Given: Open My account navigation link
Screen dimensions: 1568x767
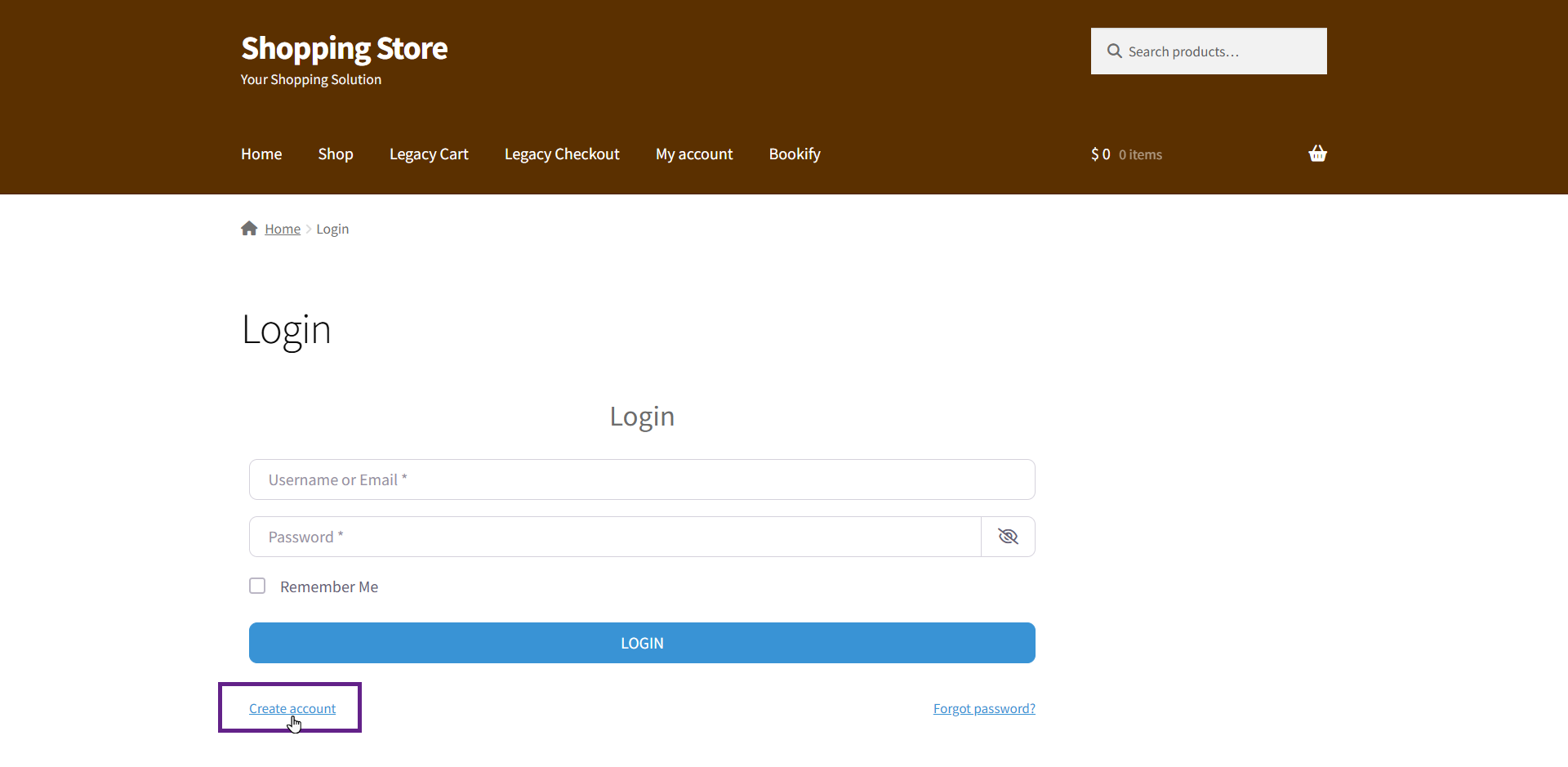Looking at the screenshot, I should [694, 154].
